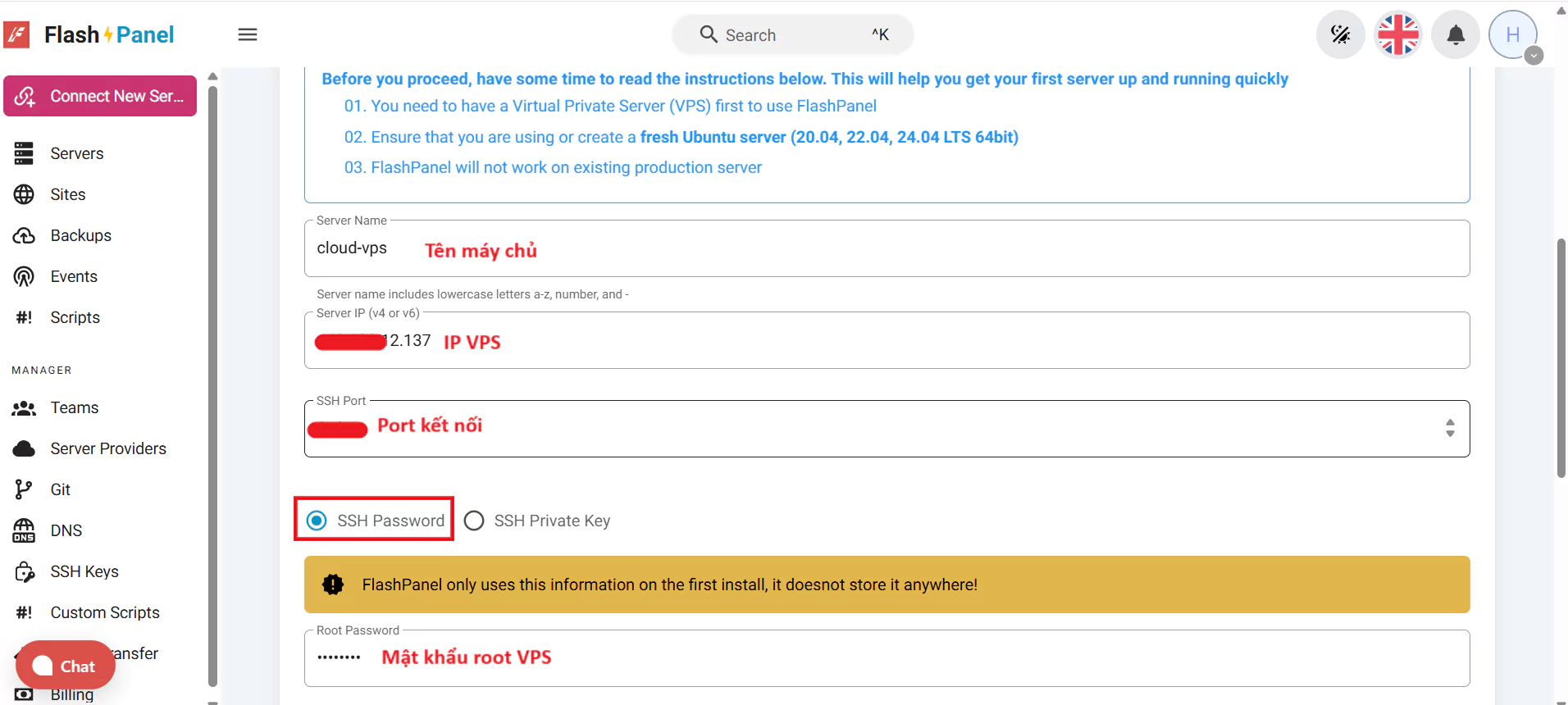Open the Events broadcast icon
Image resolution: width=1568 pixels, height=705 pixels.
(x=24, y=277)
